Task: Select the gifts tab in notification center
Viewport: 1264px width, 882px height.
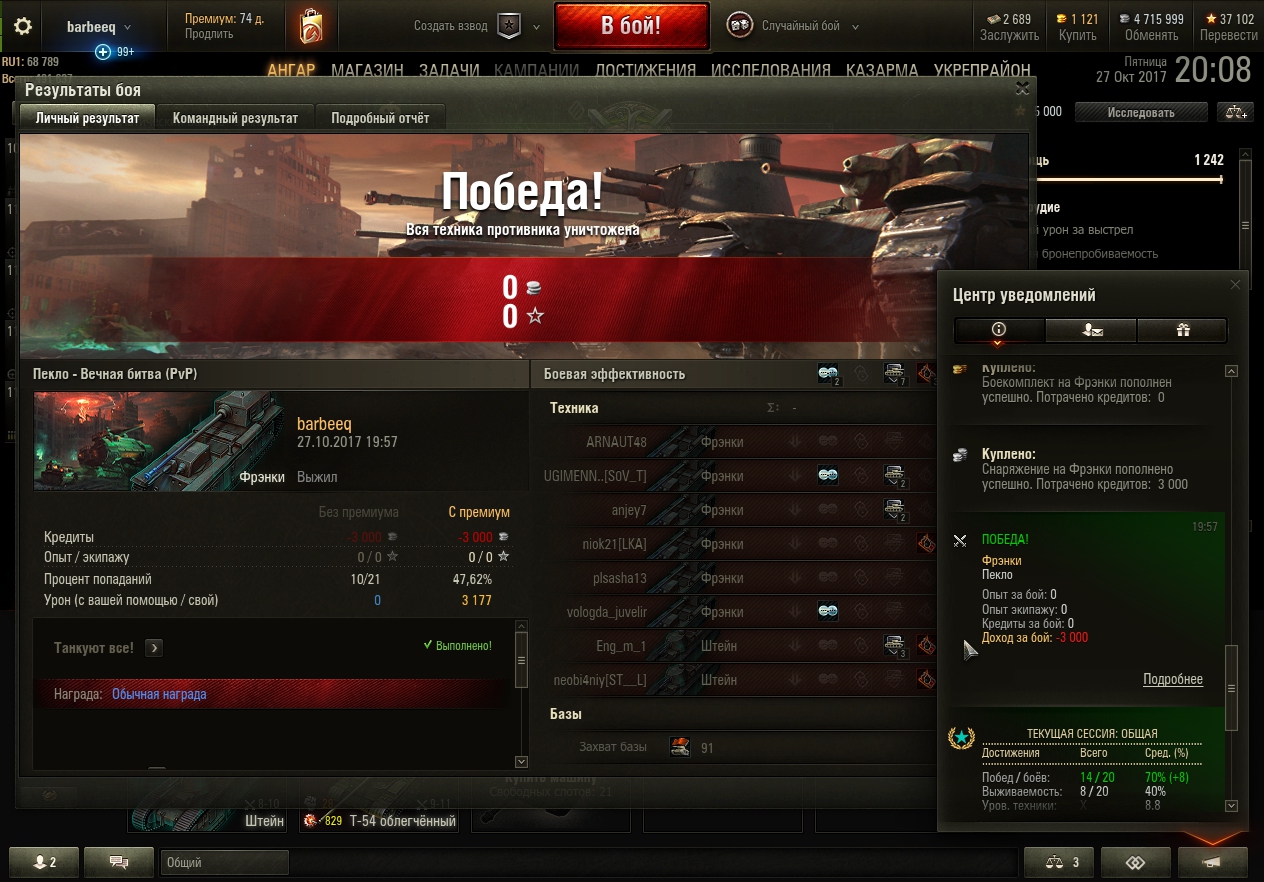Action: [x=1182, y=330]
